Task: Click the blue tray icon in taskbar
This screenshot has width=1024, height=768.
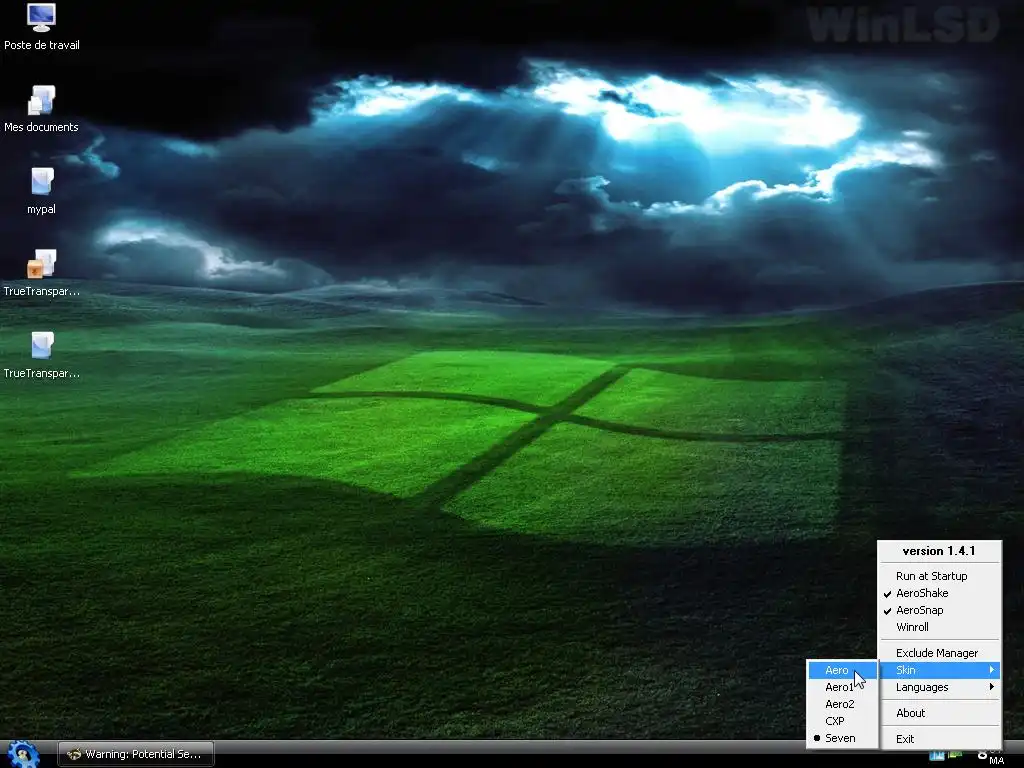Action: click(936, 756)
